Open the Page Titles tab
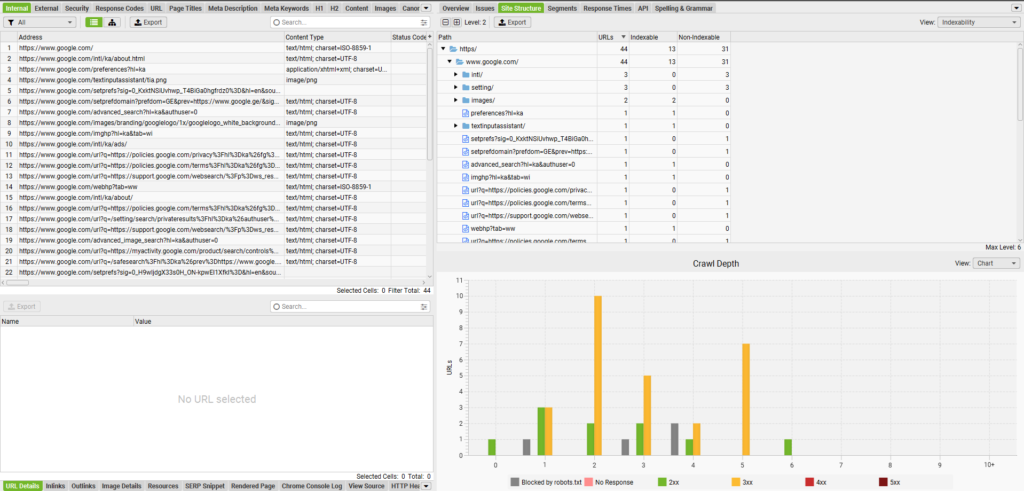 click(185, 8)
